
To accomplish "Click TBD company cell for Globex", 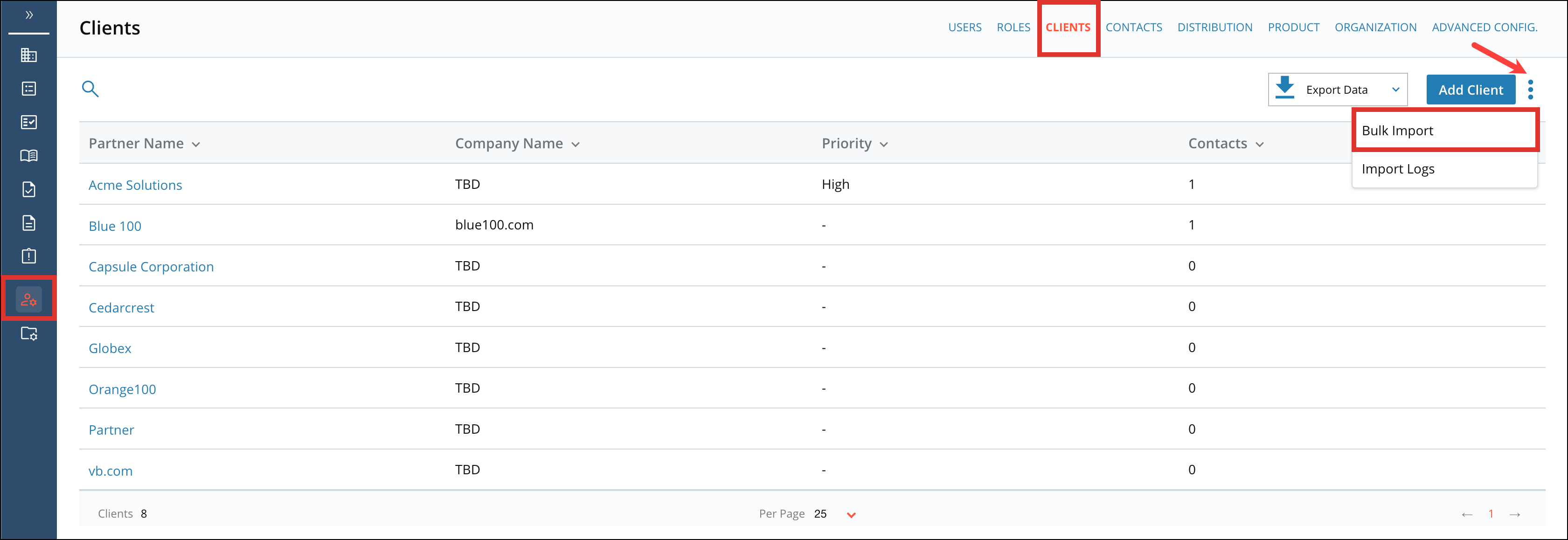I will (x=467, y=347).
